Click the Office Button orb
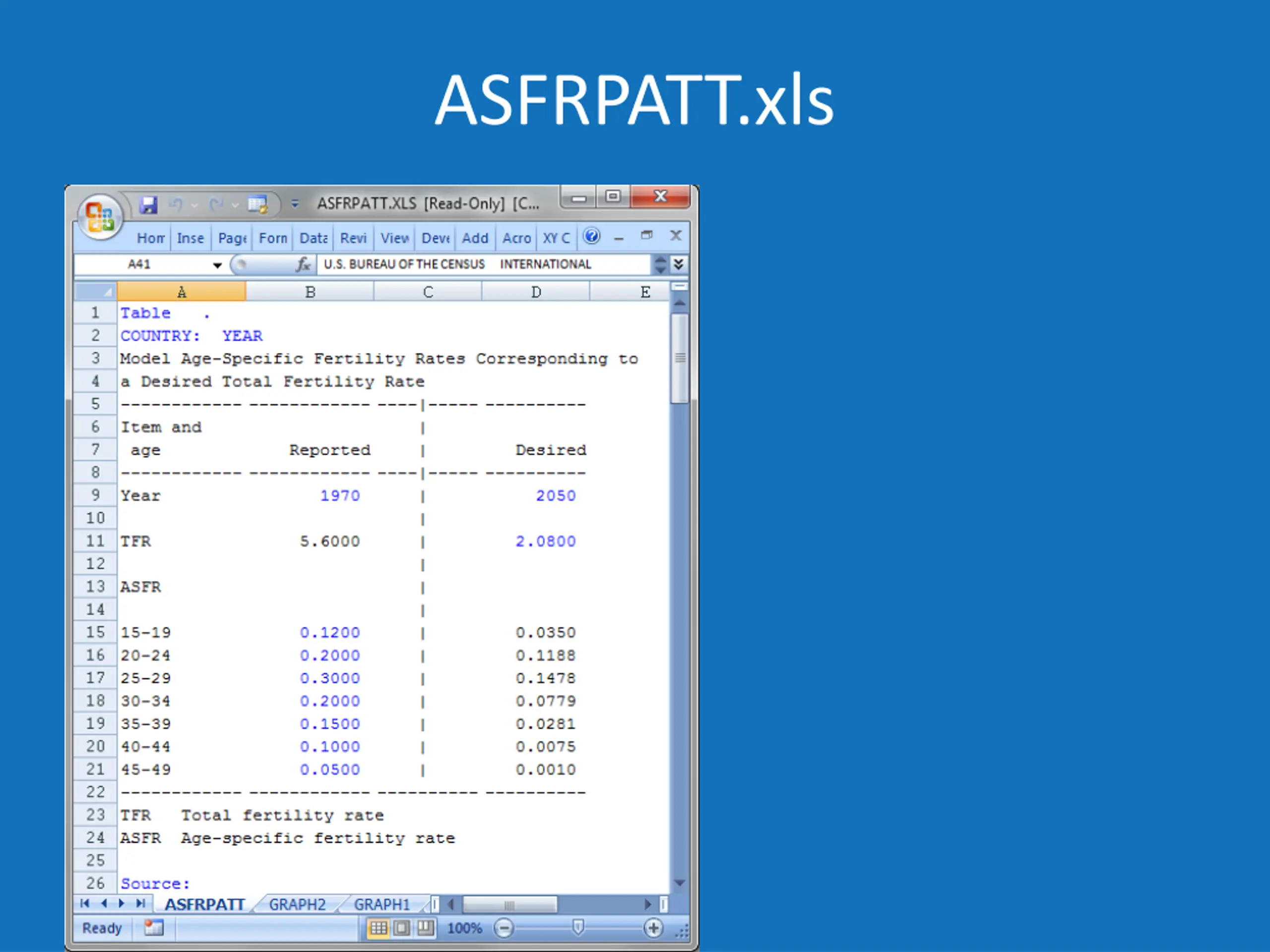Screen dimensions: 1270x952 100,217
